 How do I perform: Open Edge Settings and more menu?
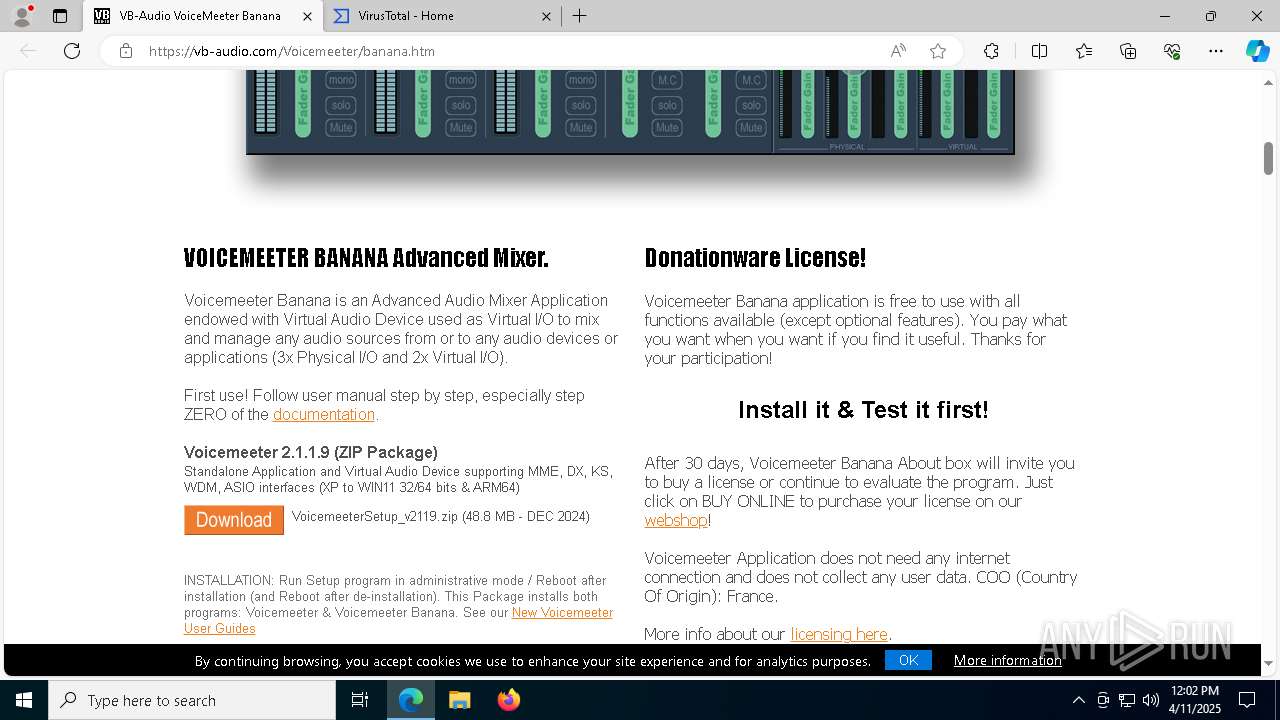pyautogui.click(x=1216, y=51)
